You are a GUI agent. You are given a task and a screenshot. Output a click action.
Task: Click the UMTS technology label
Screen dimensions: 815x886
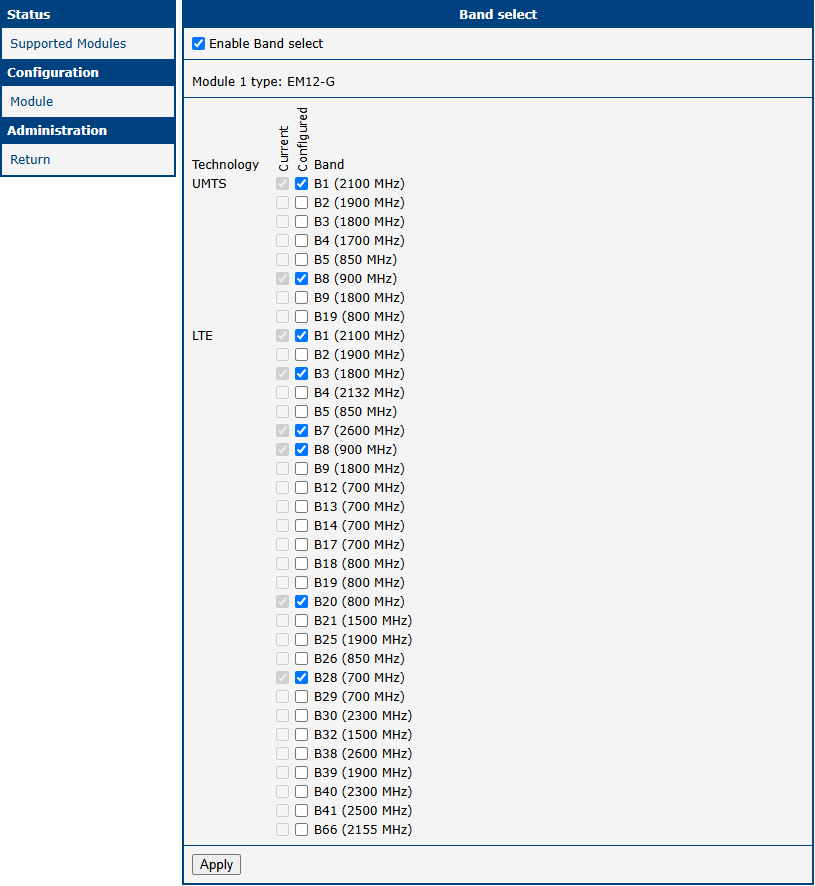pos(209,184)
